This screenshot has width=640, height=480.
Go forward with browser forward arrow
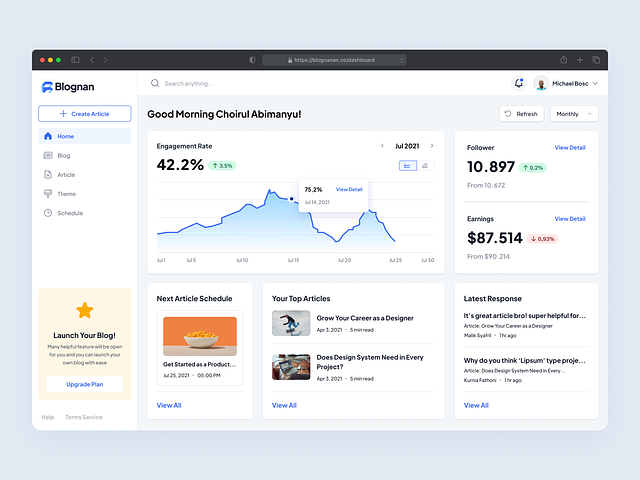click(x=105, y=60)
